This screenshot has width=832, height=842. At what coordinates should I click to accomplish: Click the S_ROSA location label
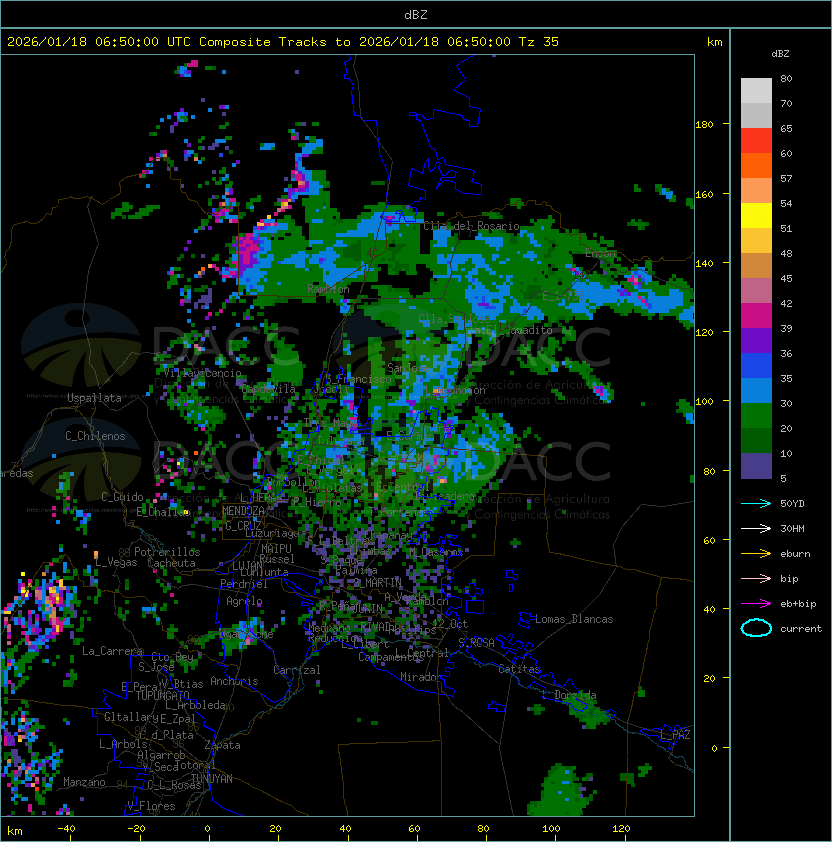tap(476, 643)
